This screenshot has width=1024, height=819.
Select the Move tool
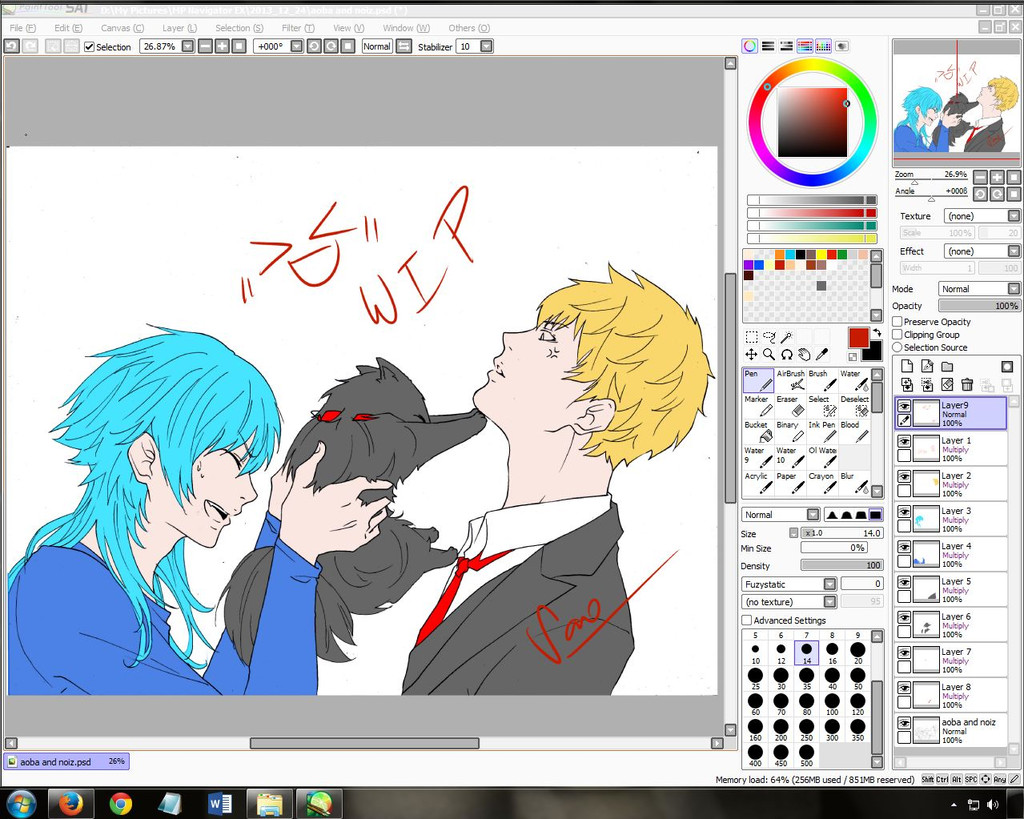(752, 354)
